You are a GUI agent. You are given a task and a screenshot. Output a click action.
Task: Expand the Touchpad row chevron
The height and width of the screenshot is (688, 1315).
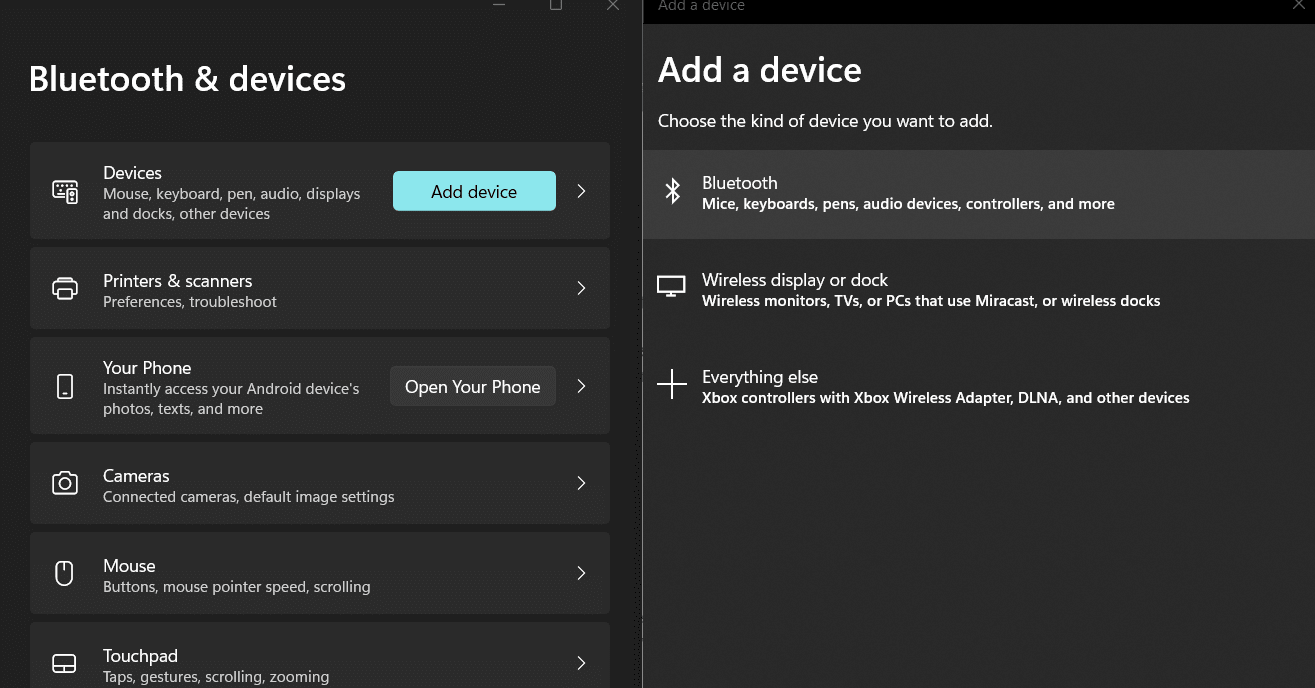coord(581,663)
